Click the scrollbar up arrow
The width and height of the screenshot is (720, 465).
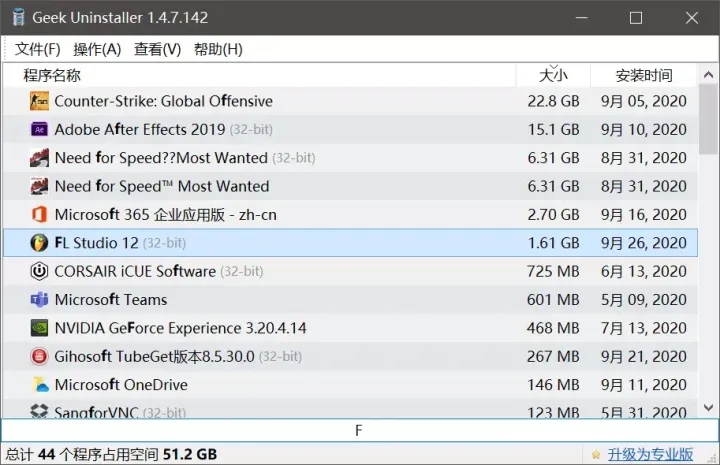709,74
